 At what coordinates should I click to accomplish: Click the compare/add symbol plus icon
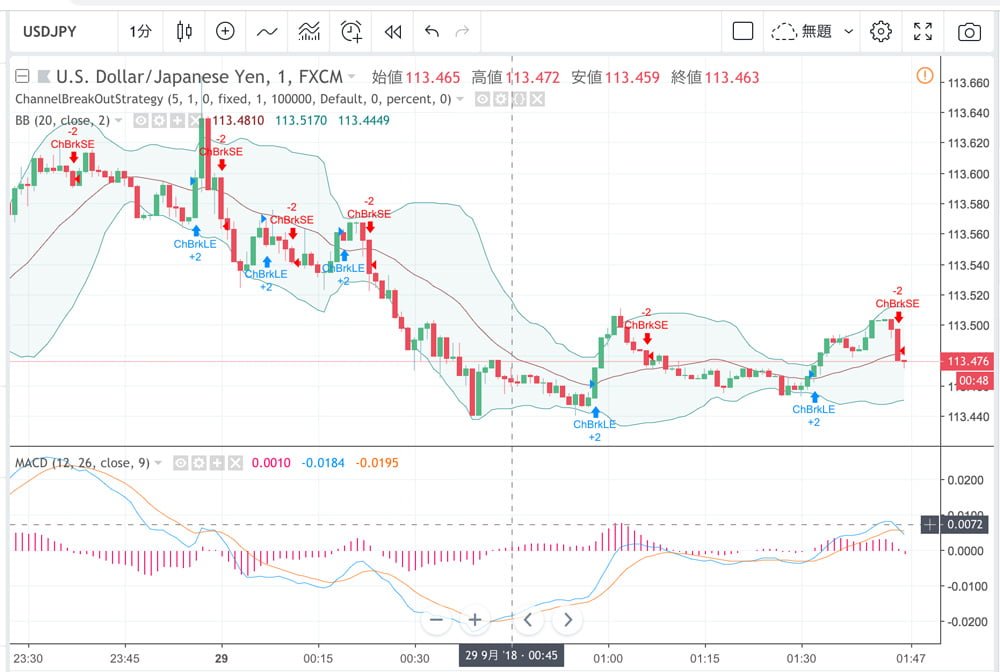(x=225, y=31)
